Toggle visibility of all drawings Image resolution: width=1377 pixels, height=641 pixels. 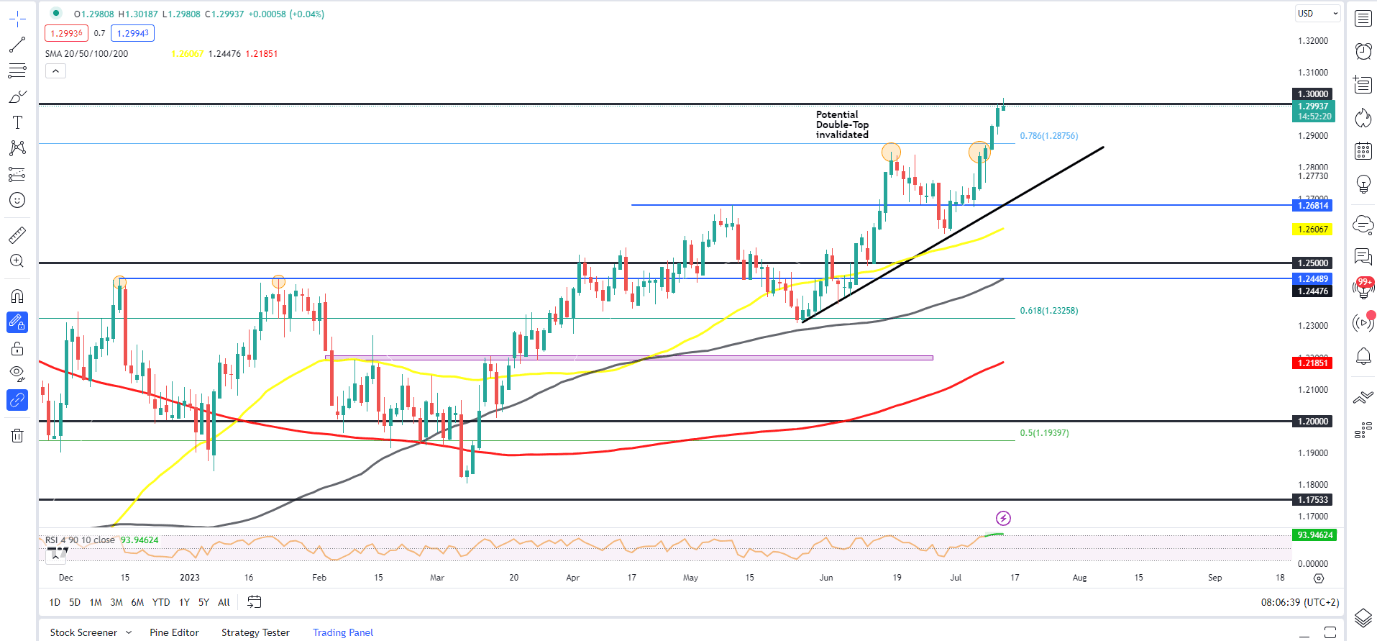(x=17, y=374)
